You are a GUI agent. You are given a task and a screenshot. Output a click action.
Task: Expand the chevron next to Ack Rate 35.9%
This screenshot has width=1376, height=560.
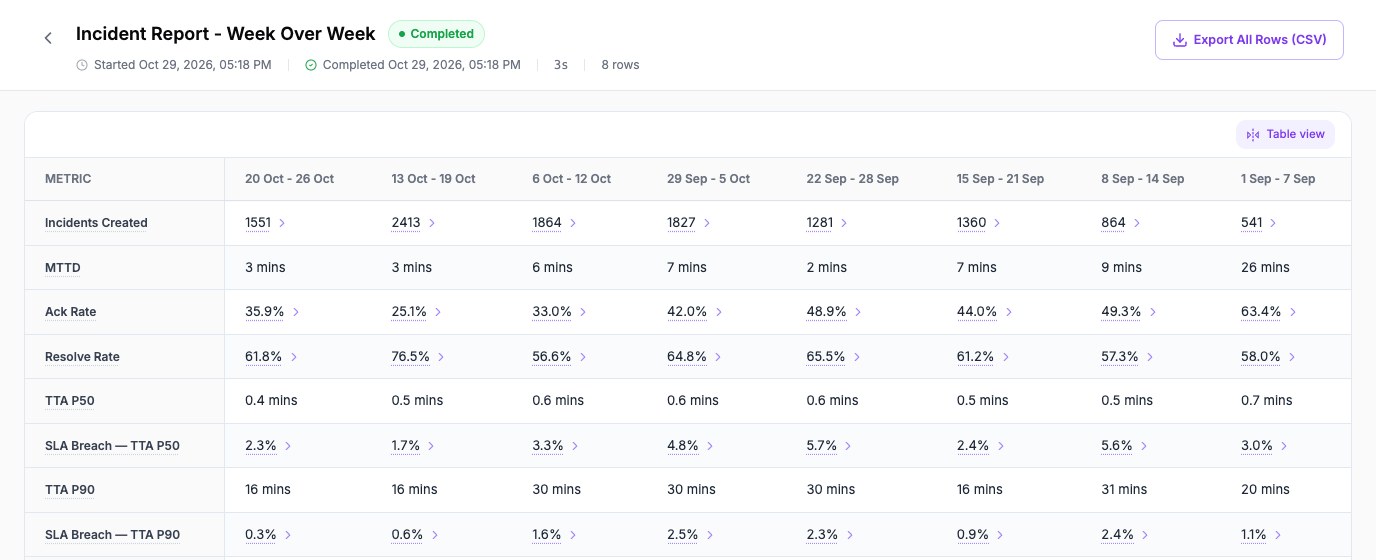pyautogui.click(x=295, y=312)
